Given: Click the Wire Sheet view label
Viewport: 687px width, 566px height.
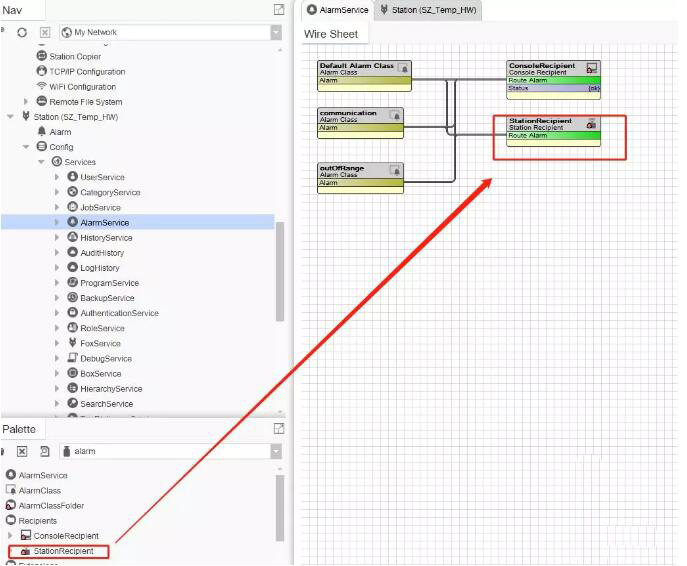Looking at the screenshot, I should (331, 34).
